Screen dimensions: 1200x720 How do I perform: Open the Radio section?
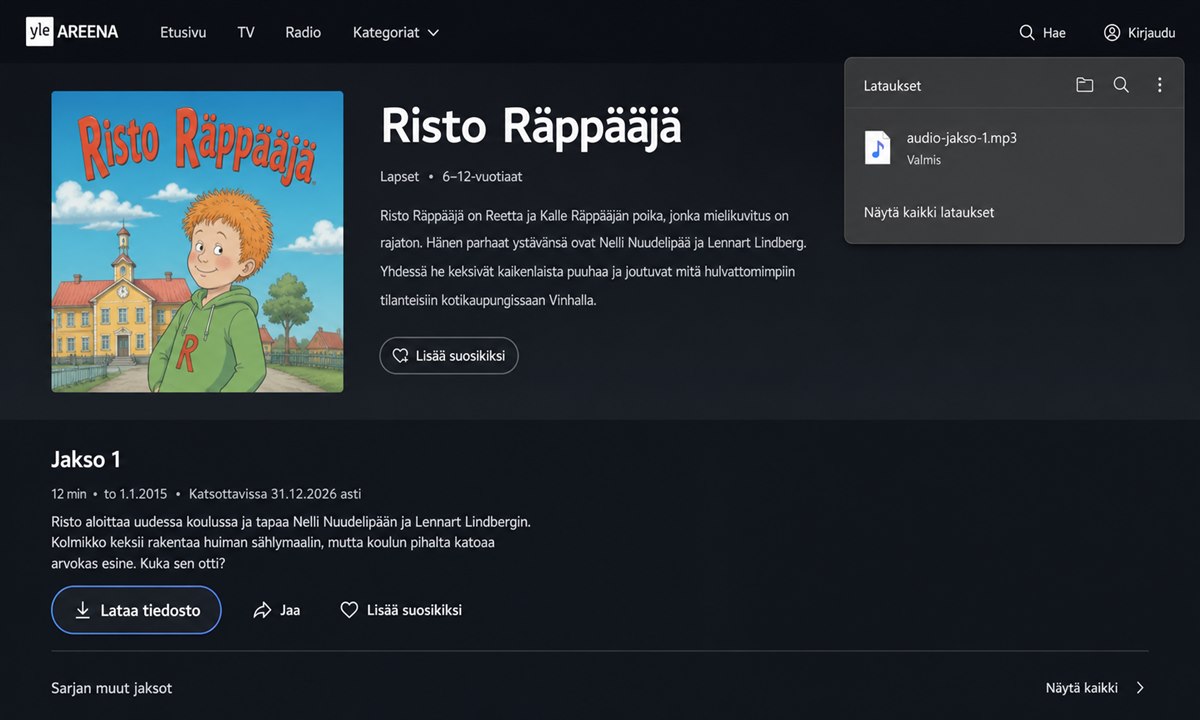[x=303, y=32]
